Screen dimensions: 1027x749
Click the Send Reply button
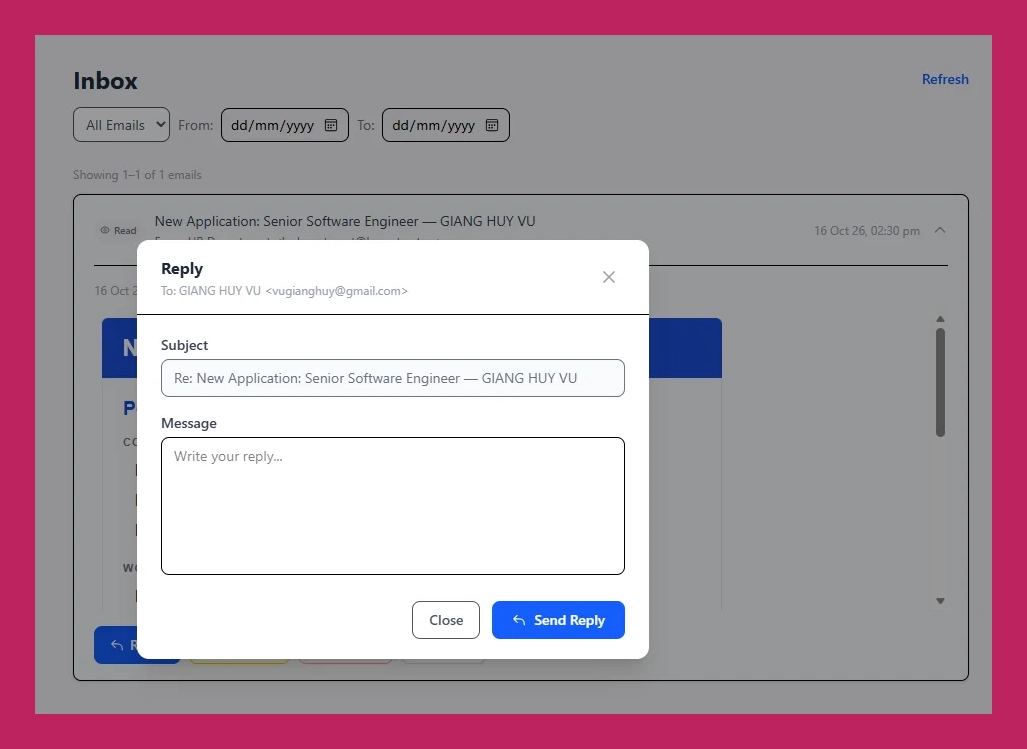pos(558,620)
